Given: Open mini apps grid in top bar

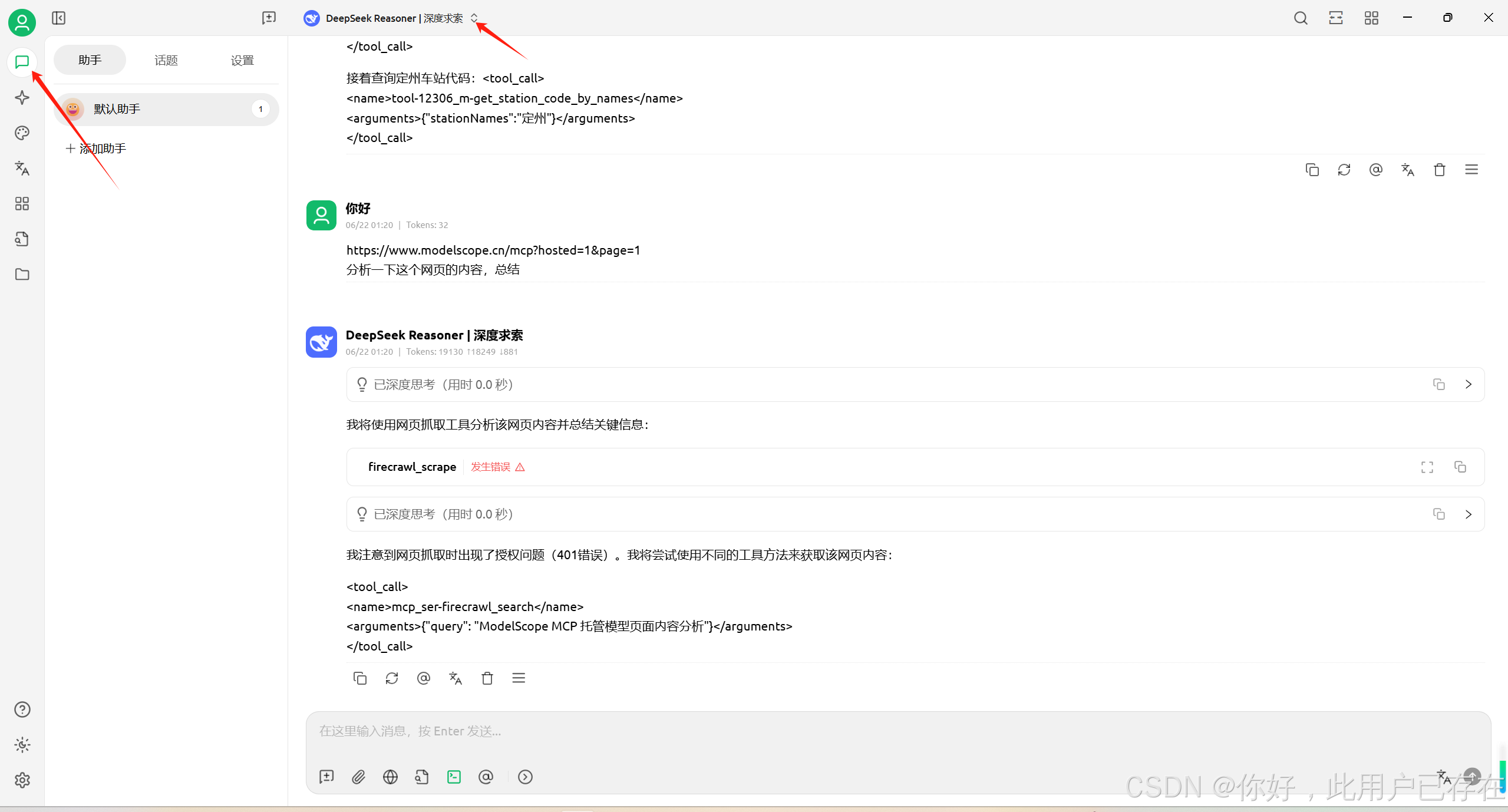Looking at the screenshot, I should click(1371, 18).
